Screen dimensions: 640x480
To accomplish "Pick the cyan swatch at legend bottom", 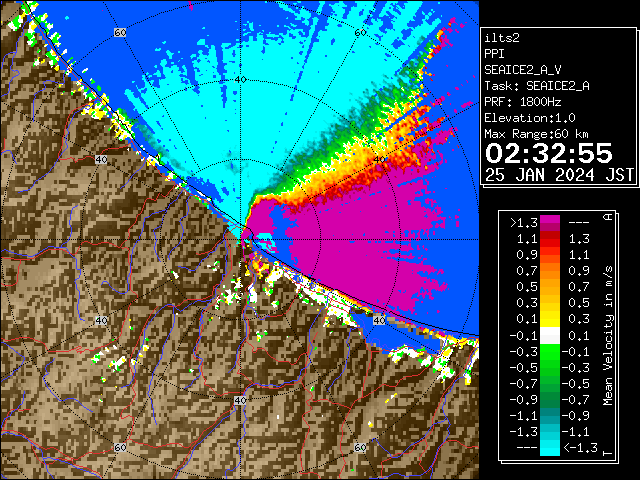I will tap(550, 447).
